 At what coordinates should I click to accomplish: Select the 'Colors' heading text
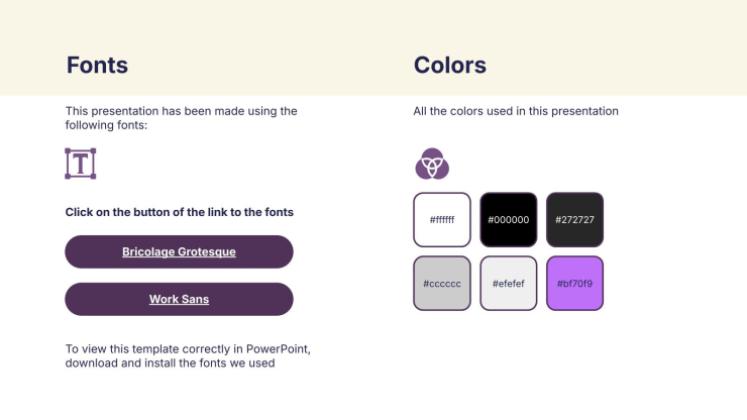coord(450,65)
